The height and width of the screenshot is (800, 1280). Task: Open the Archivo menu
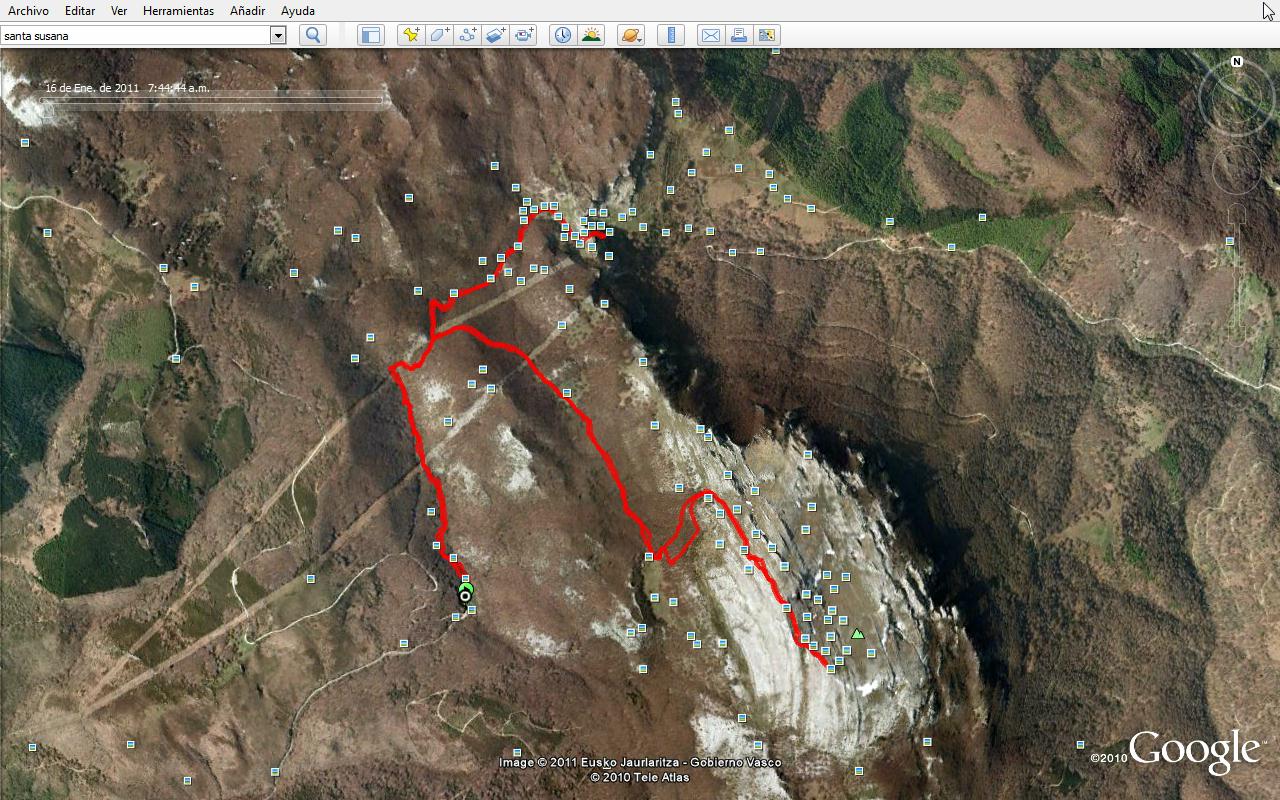click(28, 11)
